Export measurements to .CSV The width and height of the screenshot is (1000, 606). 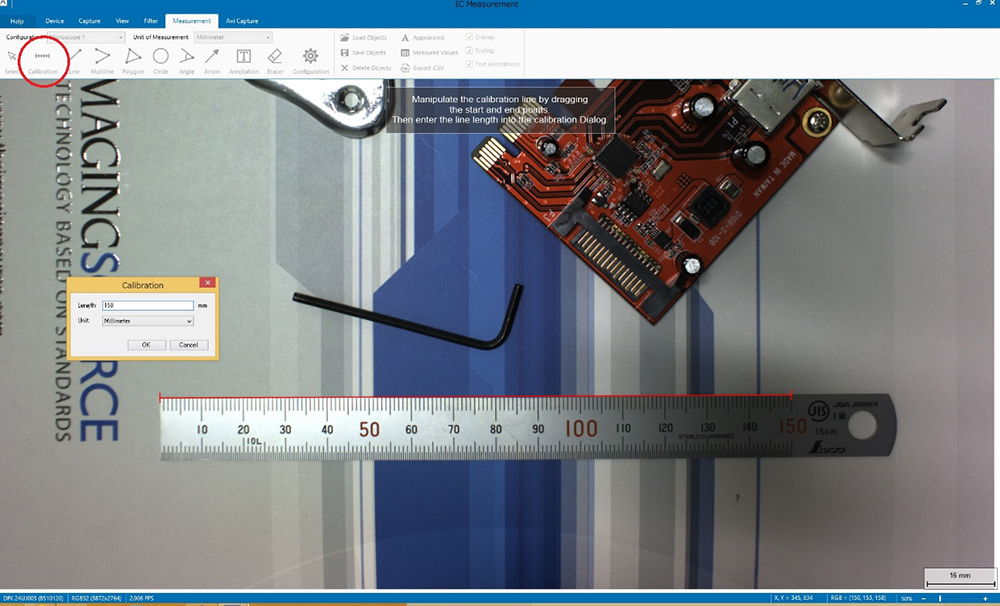pyautogui.click(x=422, y=68)
